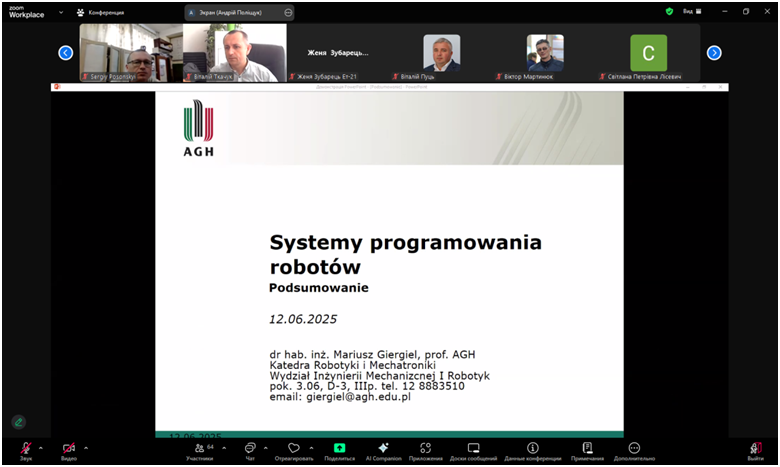Select Віктор Мартинюк participant avatar
This screenshot has width=780, height=467.
[545, 53]
